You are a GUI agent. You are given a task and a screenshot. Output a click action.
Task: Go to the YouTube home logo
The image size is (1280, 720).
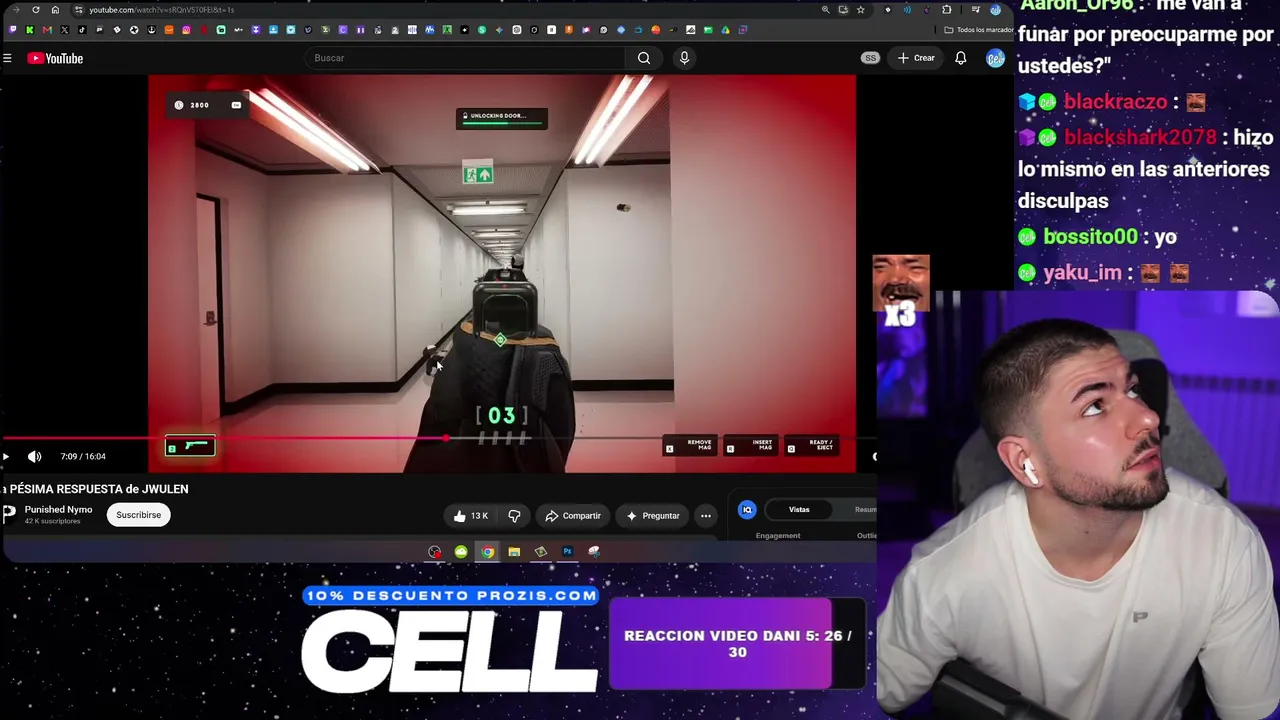pos(55,58)
